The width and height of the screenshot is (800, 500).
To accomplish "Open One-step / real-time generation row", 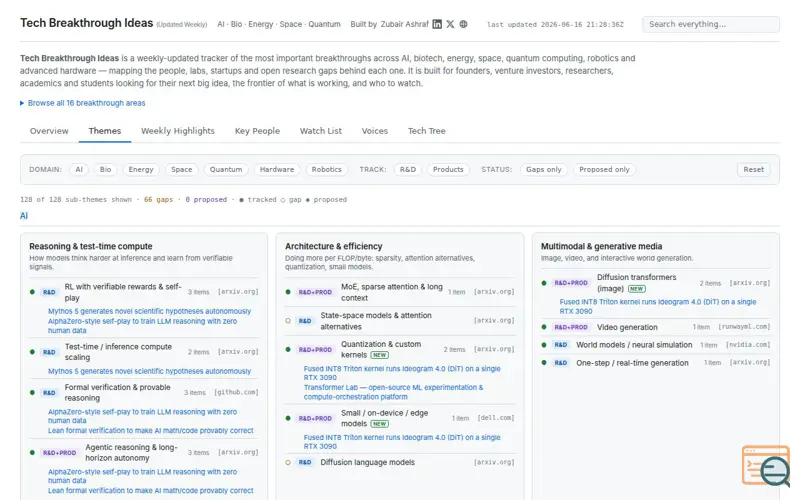I will (x=656, y=363).
